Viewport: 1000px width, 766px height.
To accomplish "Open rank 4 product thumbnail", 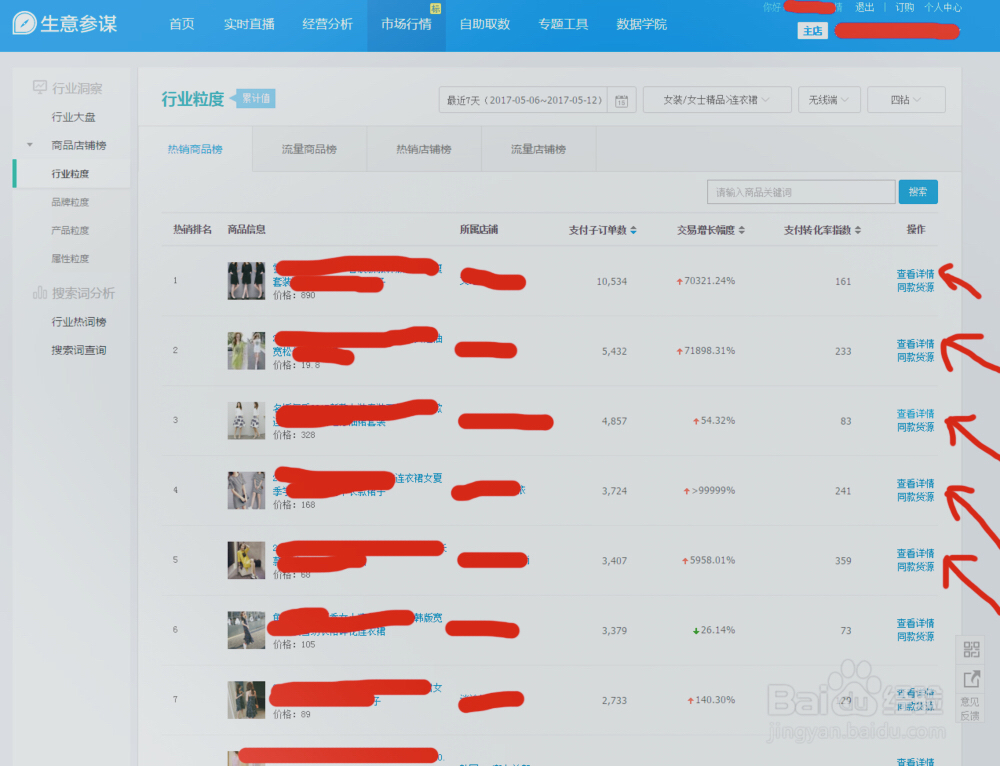I will coord(246,490).
